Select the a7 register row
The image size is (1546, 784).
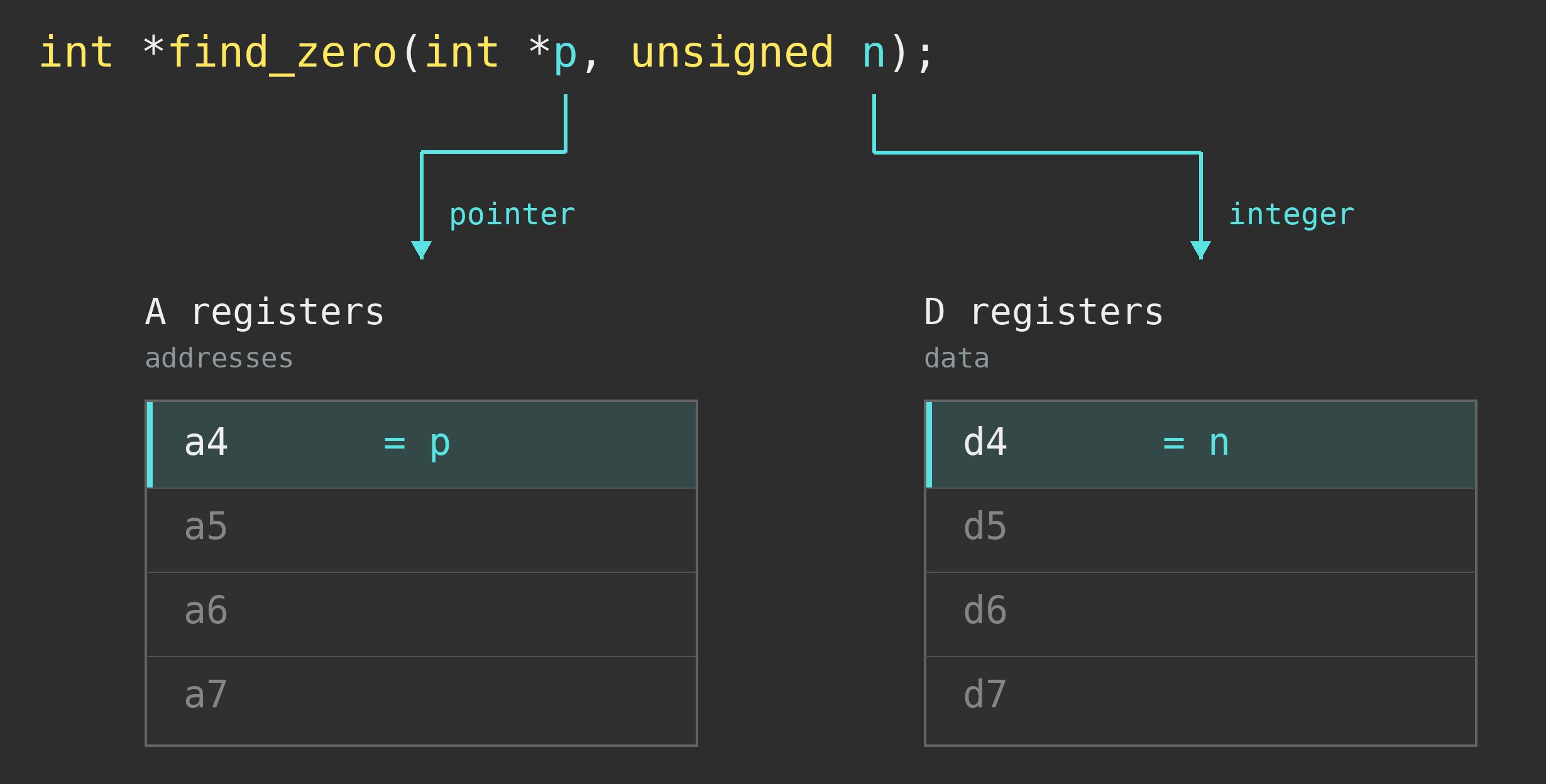click(422, 700)
